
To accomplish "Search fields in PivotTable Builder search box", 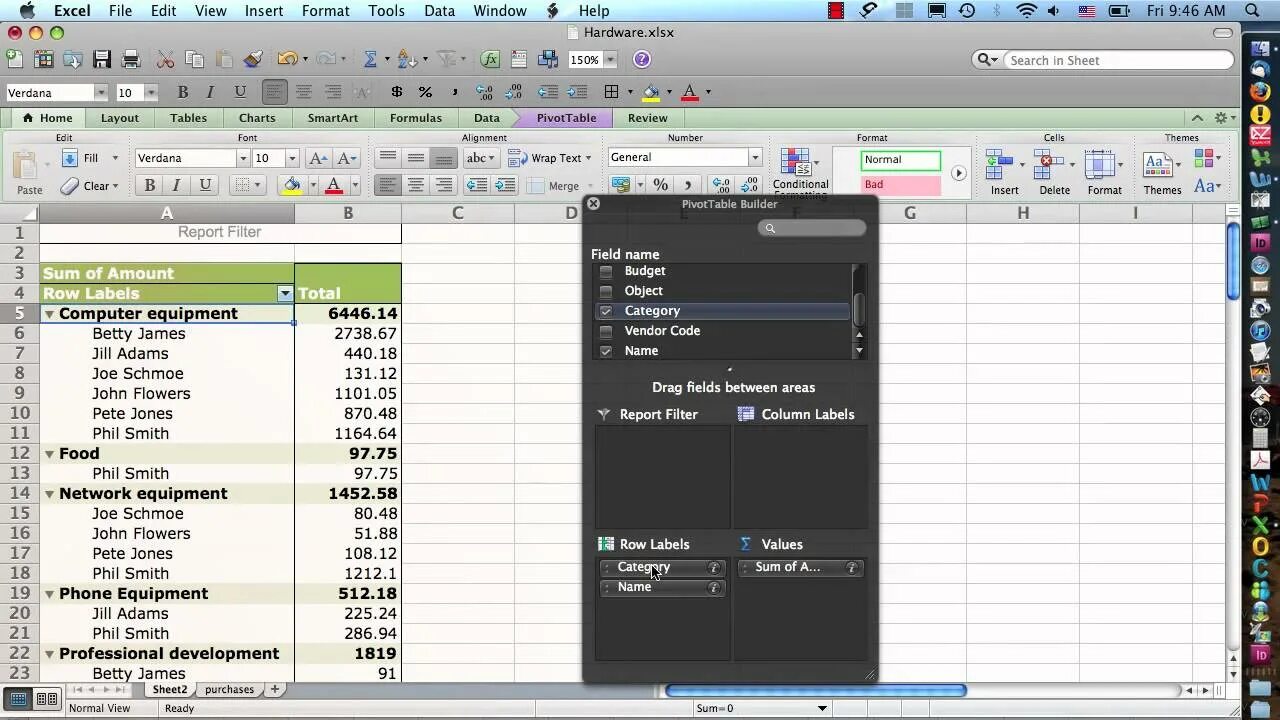I will (x=812, y=229).
